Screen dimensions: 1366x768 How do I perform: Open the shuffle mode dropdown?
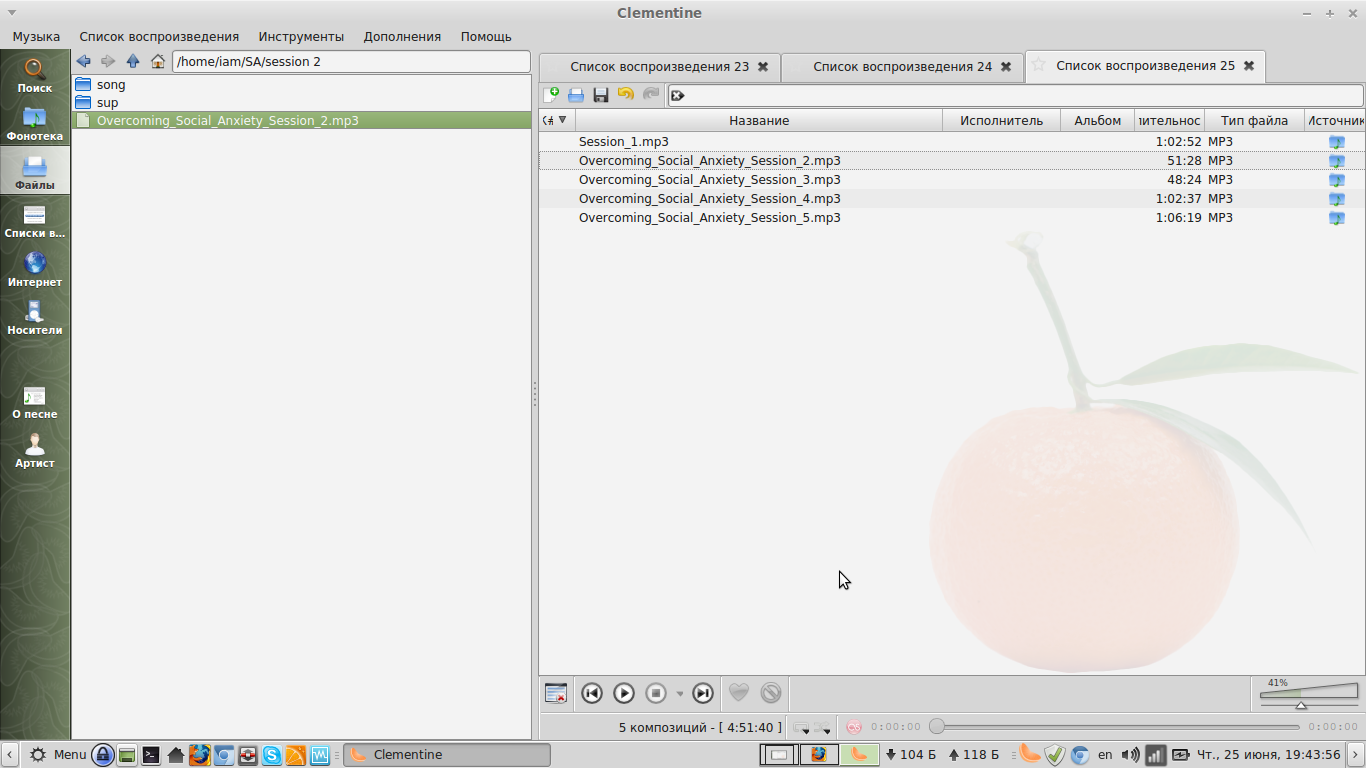coord(823,728)
